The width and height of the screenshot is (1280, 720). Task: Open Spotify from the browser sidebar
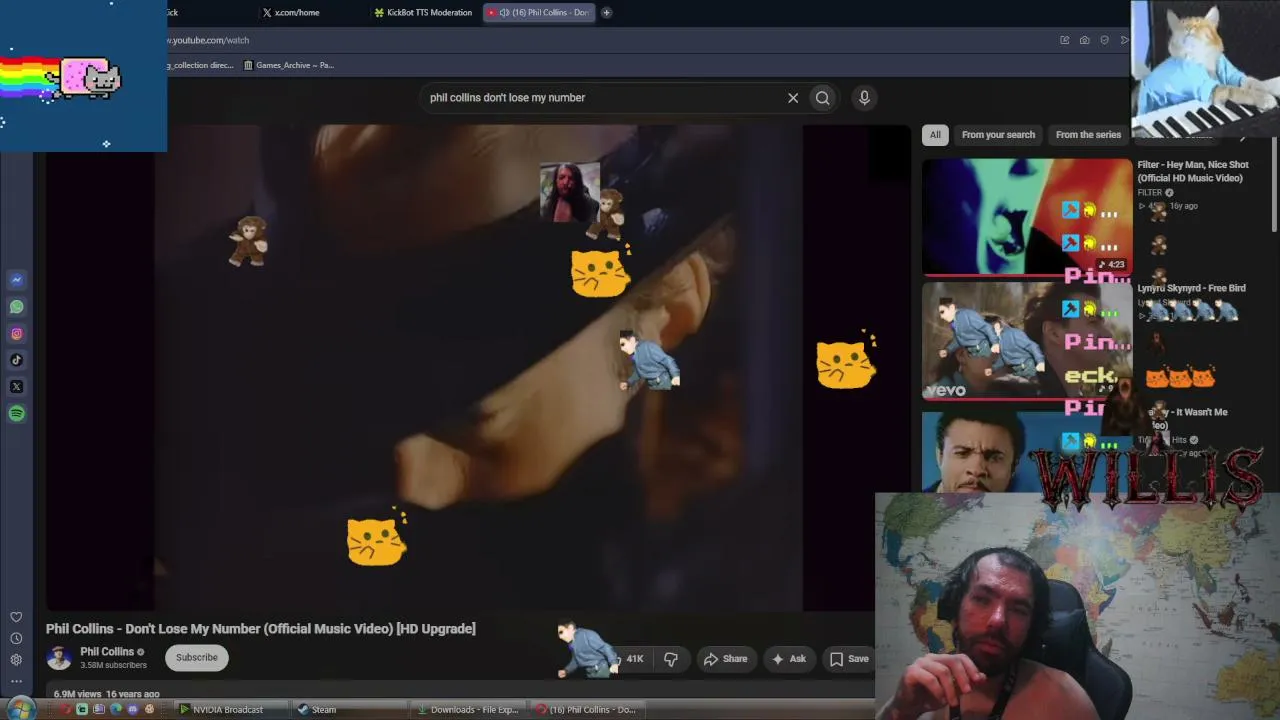tap(16, 414)
